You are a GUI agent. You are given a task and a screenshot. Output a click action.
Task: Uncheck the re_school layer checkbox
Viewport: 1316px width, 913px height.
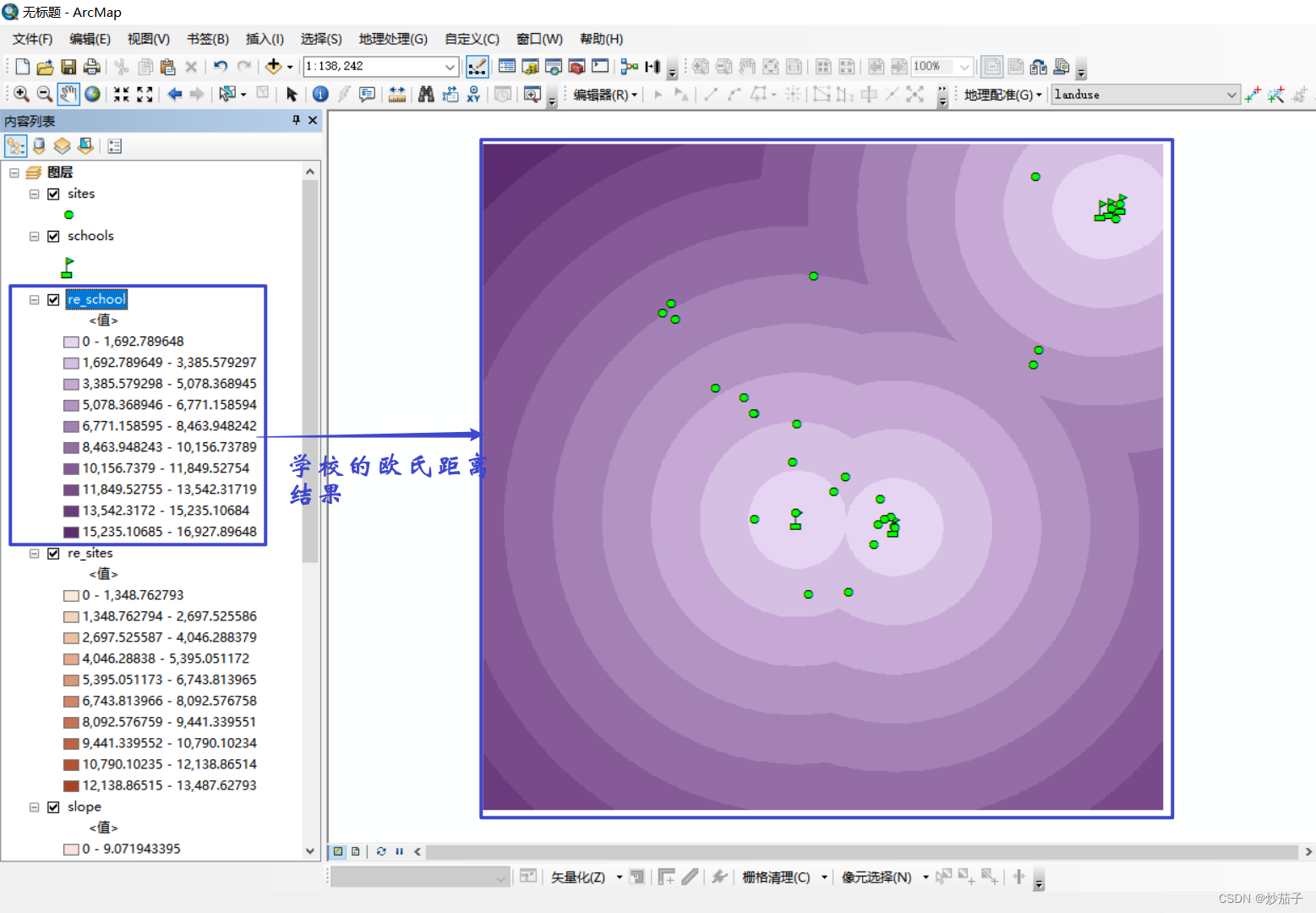tap(53, 299)
